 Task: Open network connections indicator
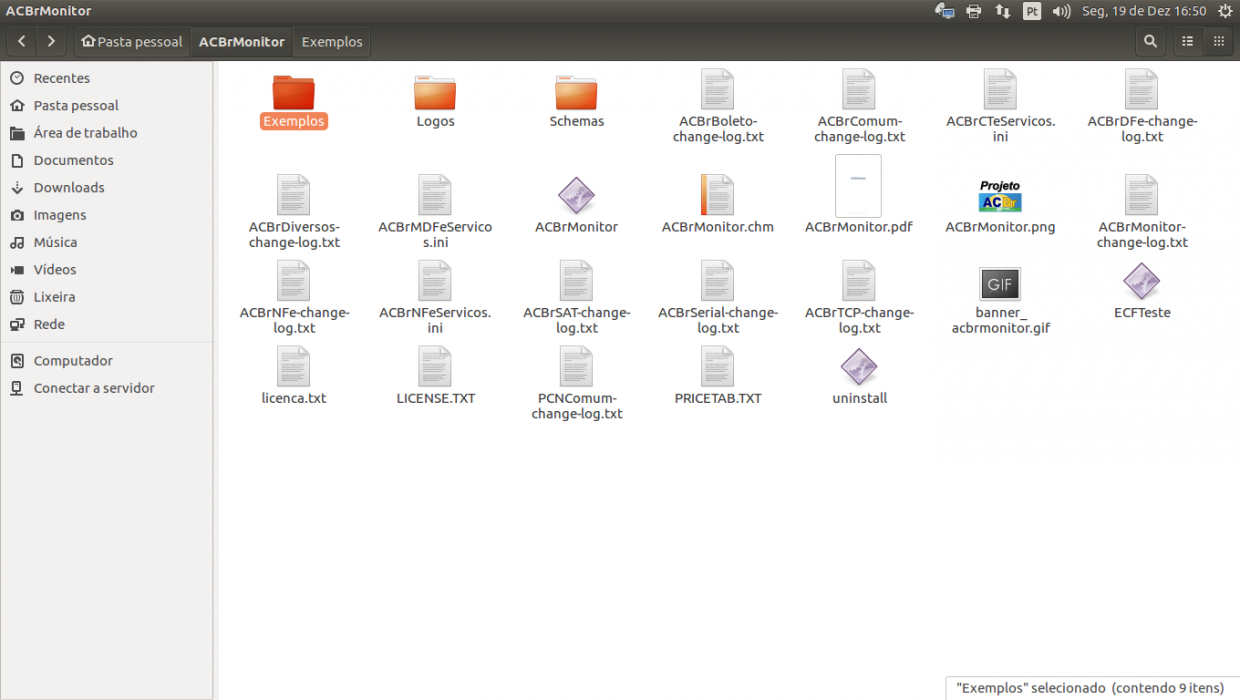click(x=1002, y=12)
